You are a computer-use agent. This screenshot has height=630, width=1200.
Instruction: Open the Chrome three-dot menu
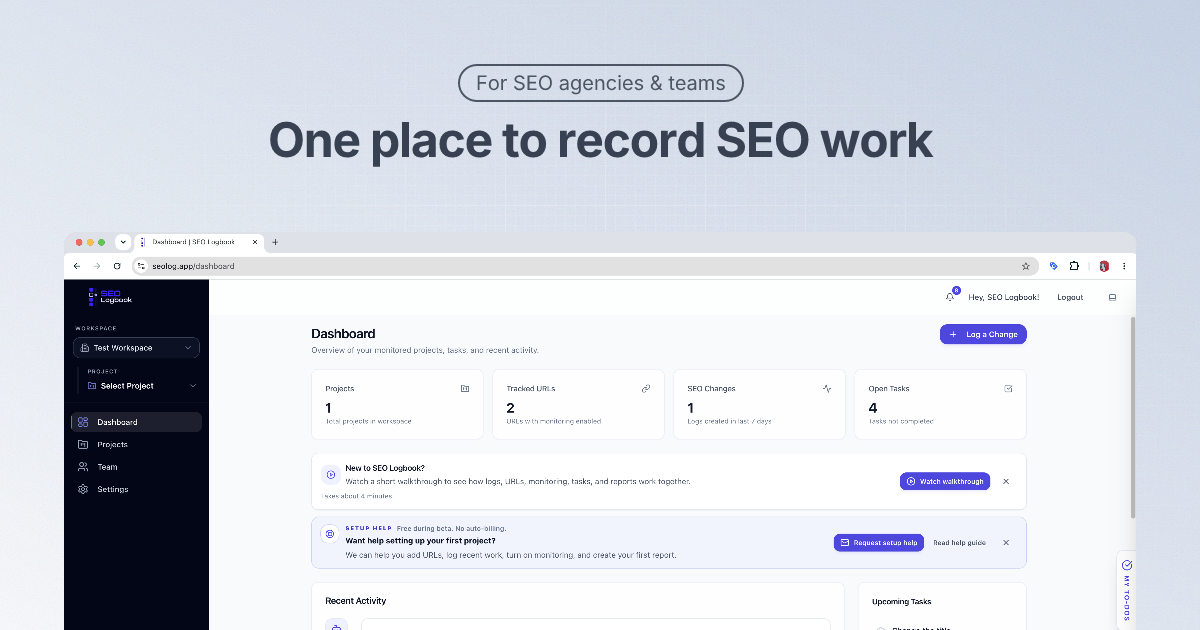(x=1124, y=266)
